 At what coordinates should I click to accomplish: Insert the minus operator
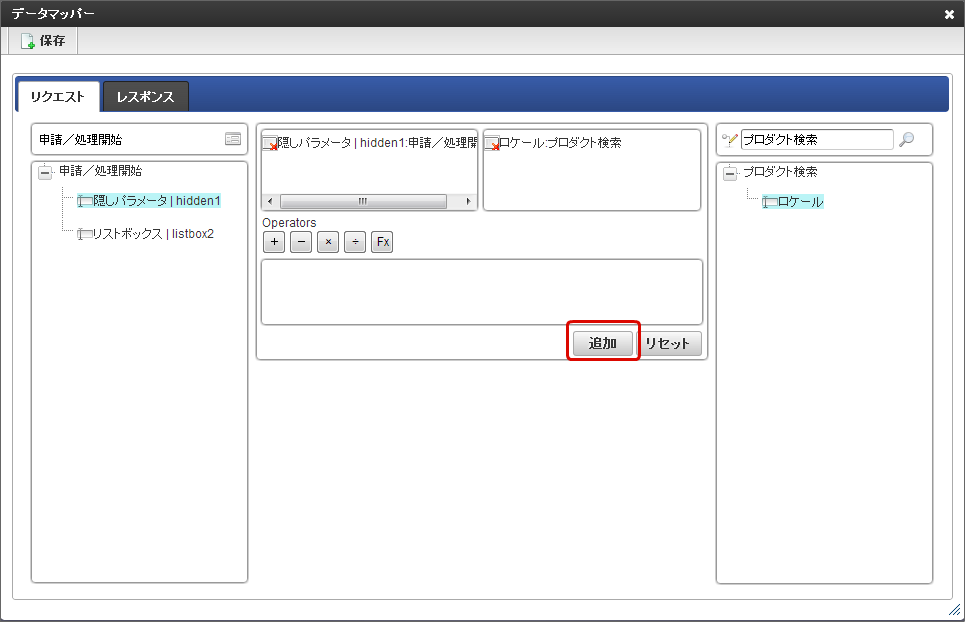(x=301, y=242)
